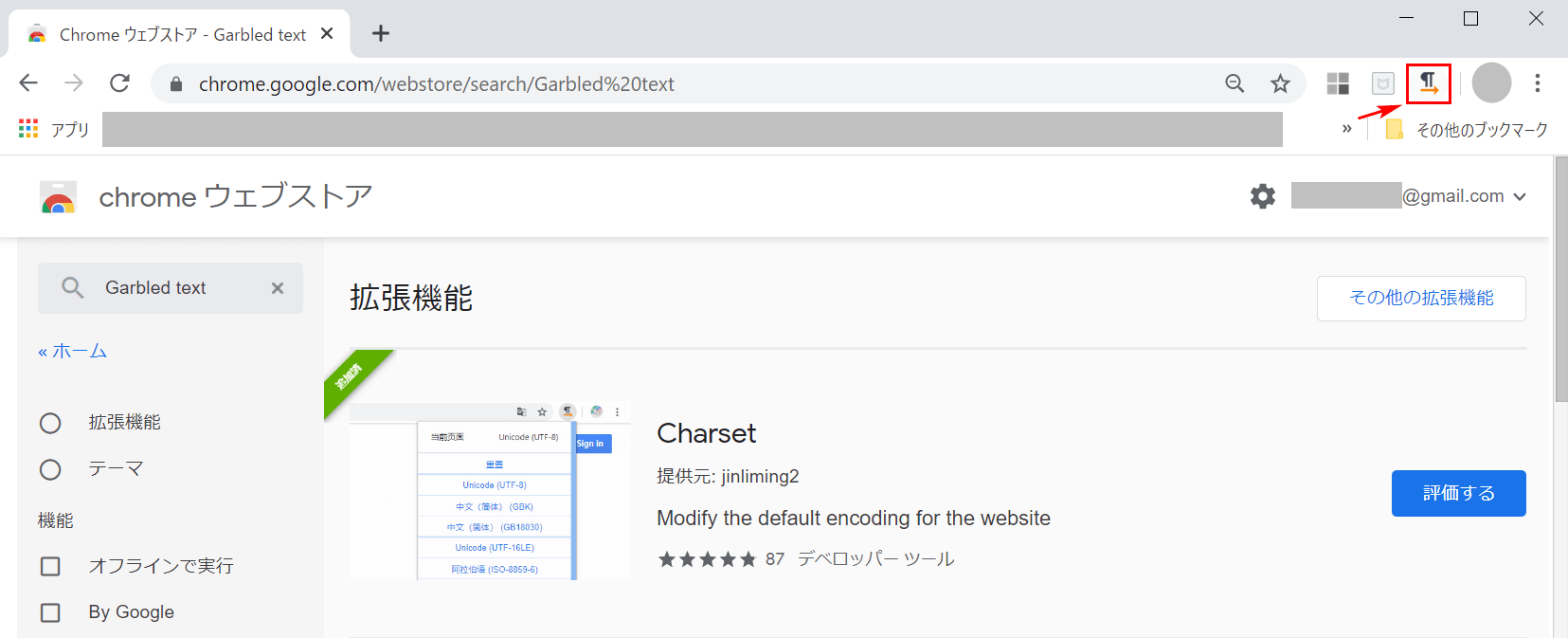Open a new browser tab
1568x638 pixels.
pyautogui.click(x=381, y=34)
